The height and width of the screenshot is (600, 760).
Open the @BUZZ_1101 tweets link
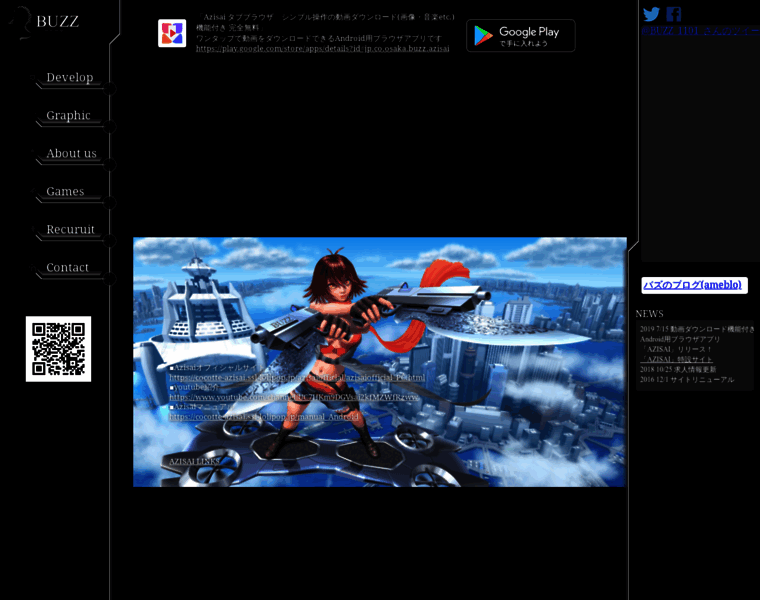coord(700,31)
